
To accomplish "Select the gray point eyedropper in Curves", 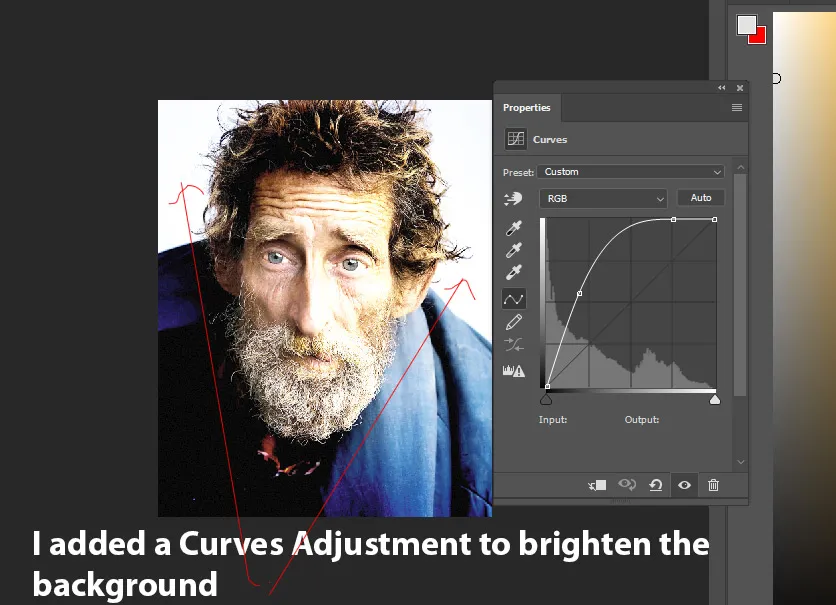I will pyautogui.click(x=513, y=250).
